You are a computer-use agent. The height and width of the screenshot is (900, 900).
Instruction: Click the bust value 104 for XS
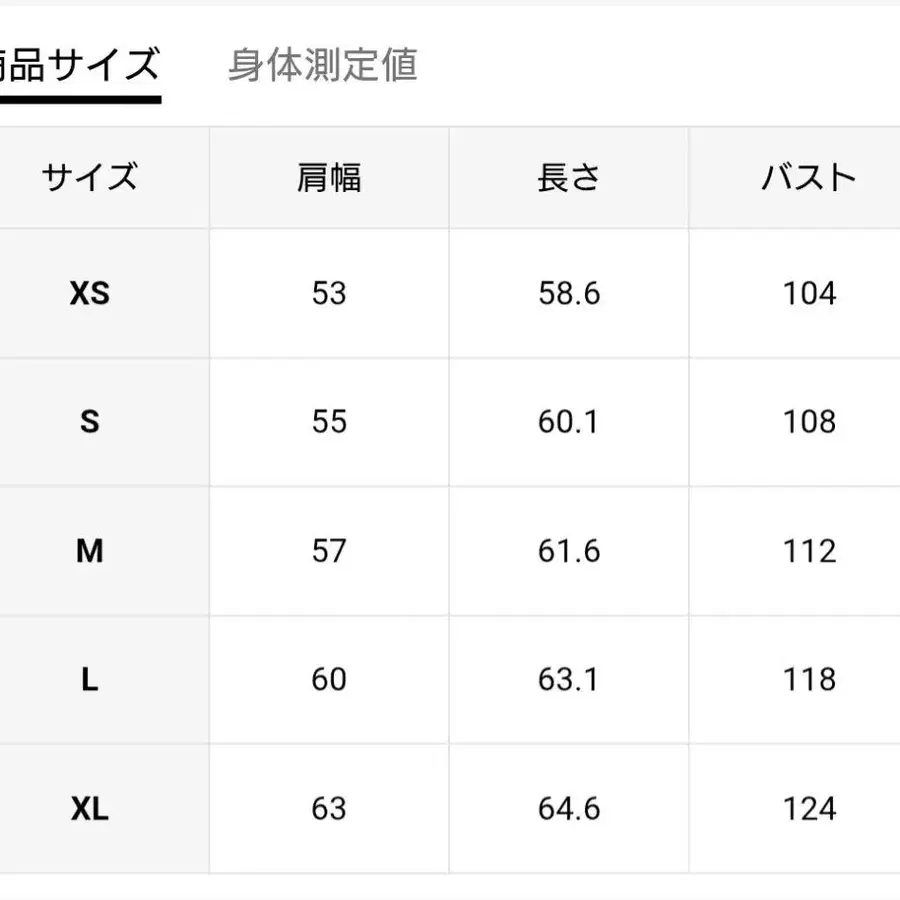[x=807, y=293]
